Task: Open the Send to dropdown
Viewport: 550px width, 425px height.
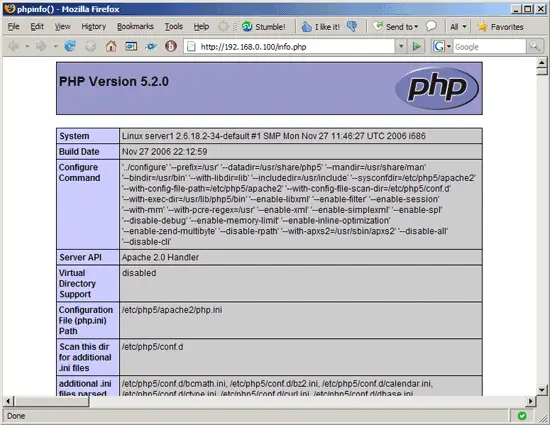Action: pos(395,27)
